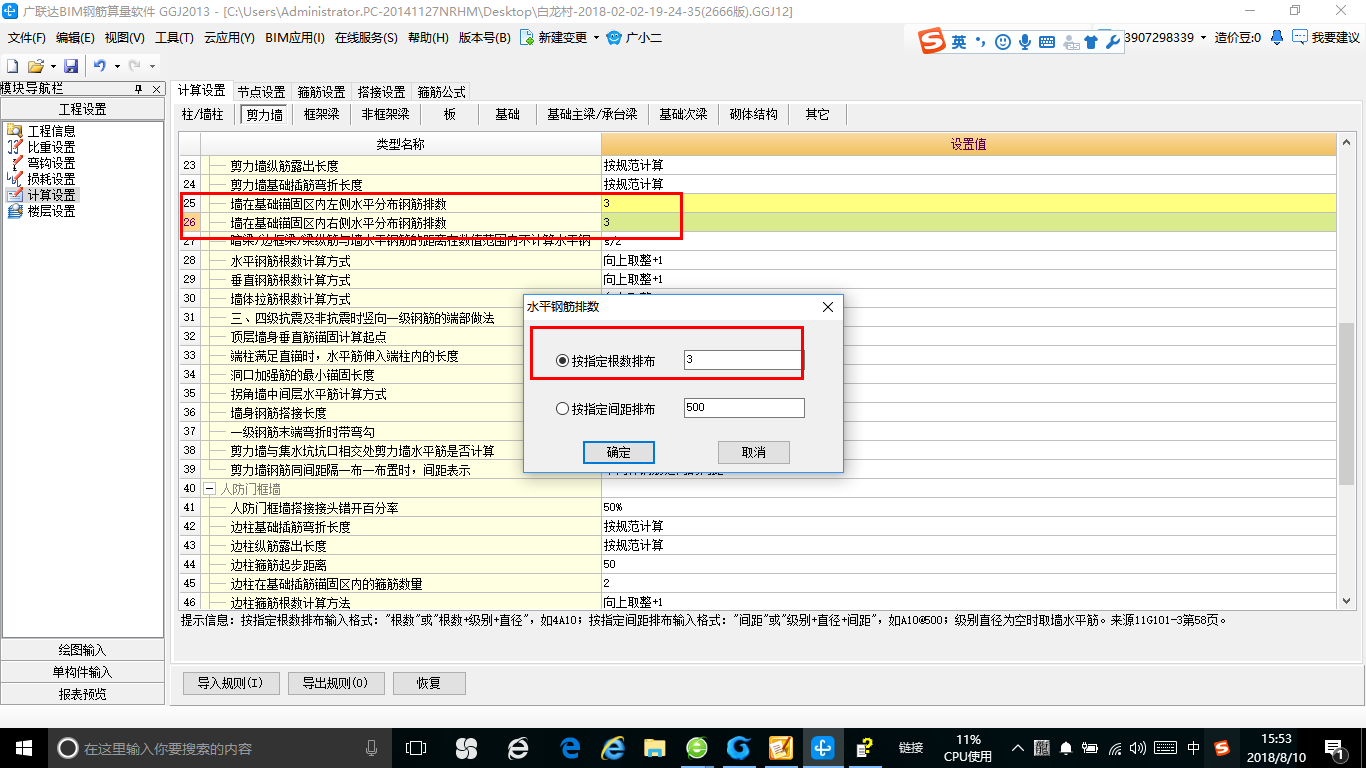Open the BIM应用(I) menu
This screenshot has height=768, width=1366.
[x=295, y=38]
